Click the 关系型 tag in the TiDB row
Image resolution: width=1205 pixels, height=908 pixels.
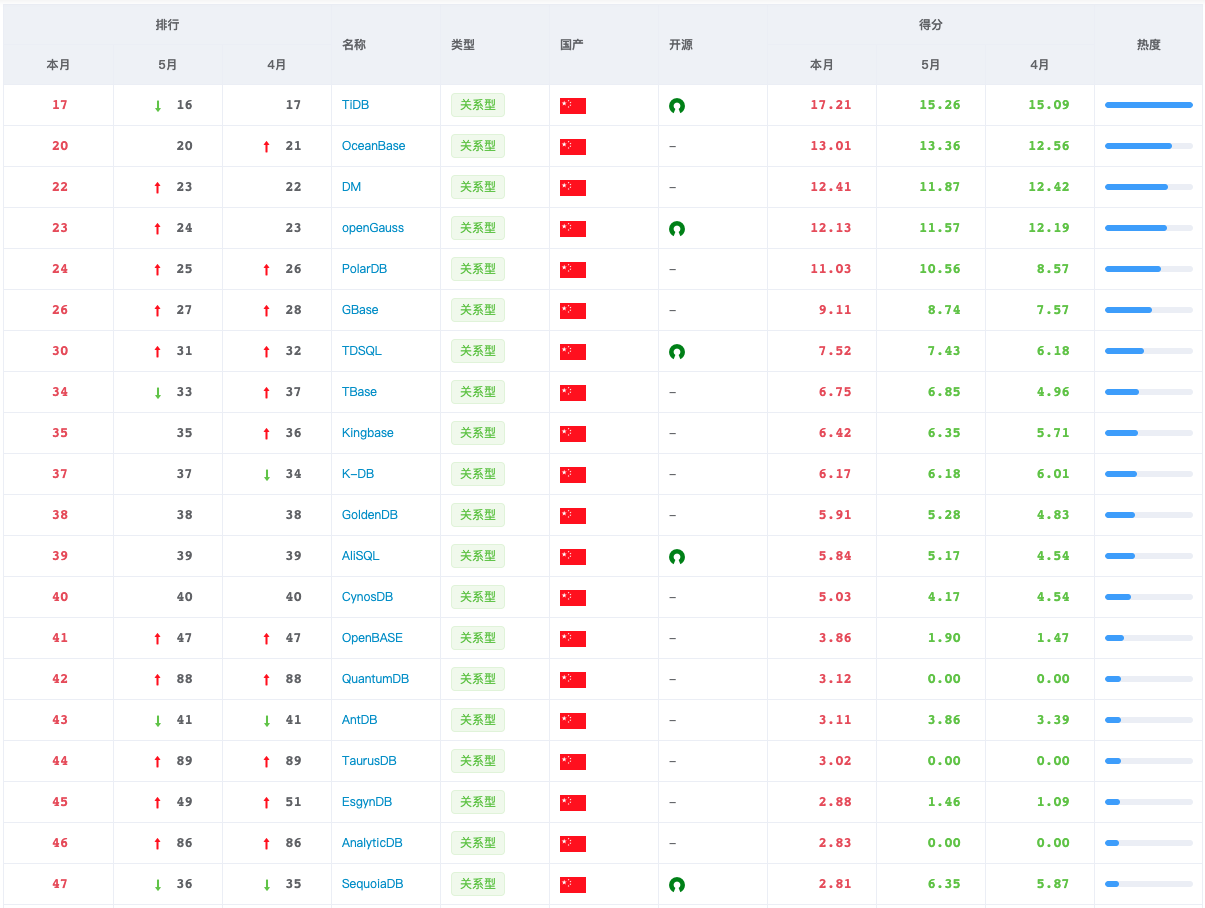478,105
